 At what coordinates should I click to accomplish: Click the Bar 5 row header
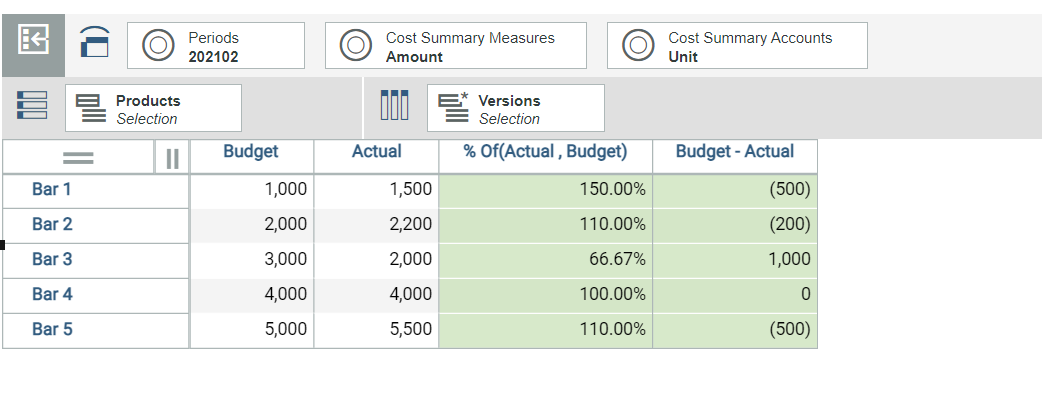coord(96,329)
